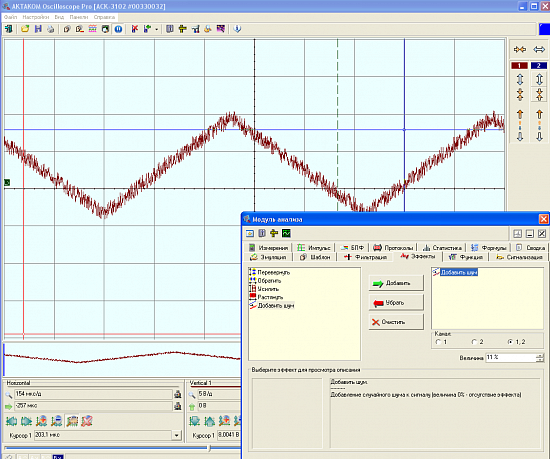This screenshot has width=550, height=459.
Task: Select channel 1 radio button
Action: [x=438, y=342]
